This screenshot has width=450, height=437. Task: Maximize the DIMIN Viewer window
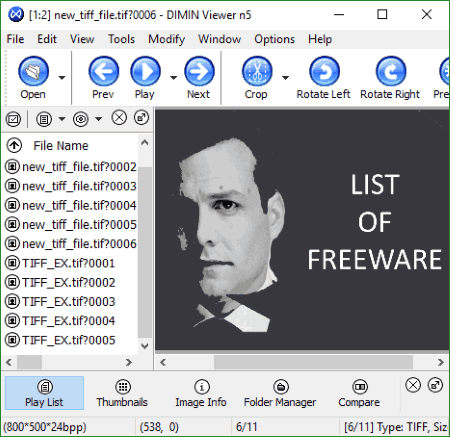pos(382,14)
